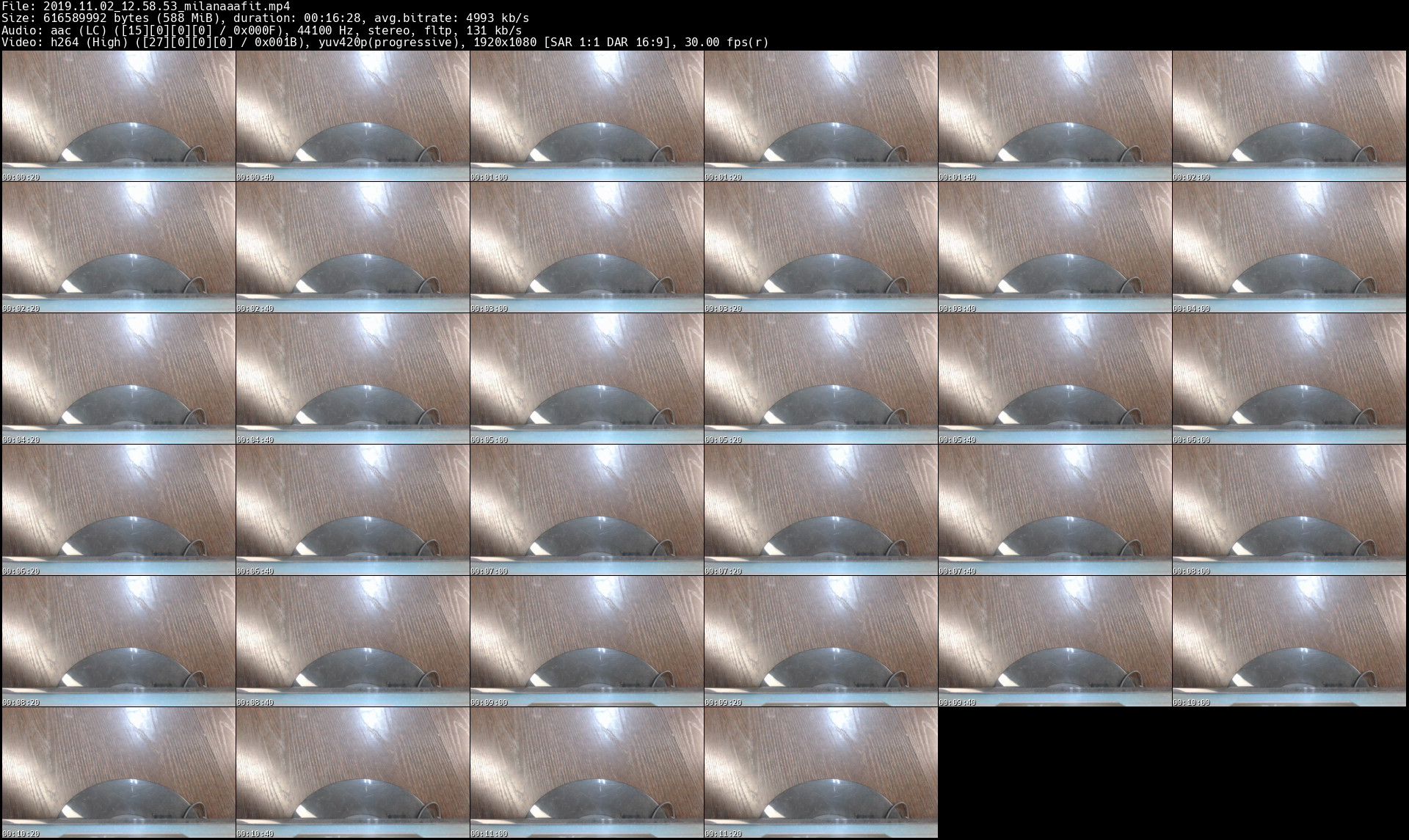This screenshot has width=1409, height=840.
Task: Click the frame marked 00:09:40
Action: tap(1055, 641)
